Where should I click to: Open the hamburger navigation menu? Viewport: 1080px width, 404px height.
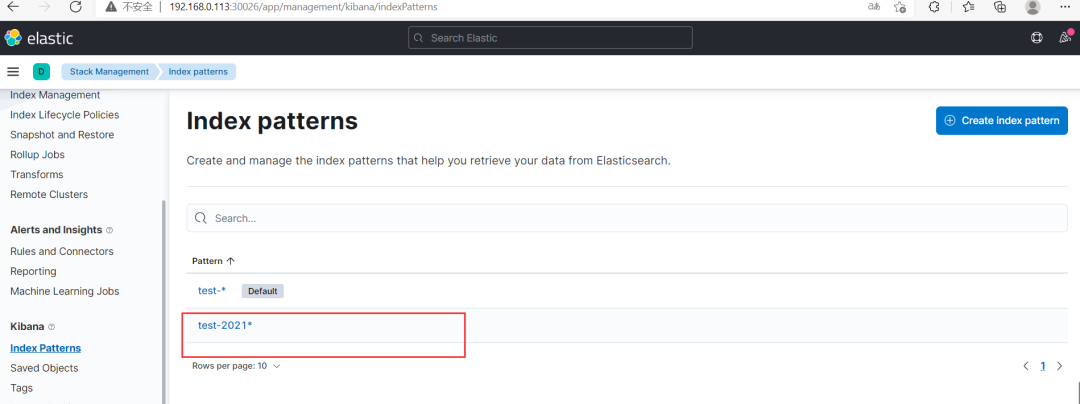coord(13,72)
